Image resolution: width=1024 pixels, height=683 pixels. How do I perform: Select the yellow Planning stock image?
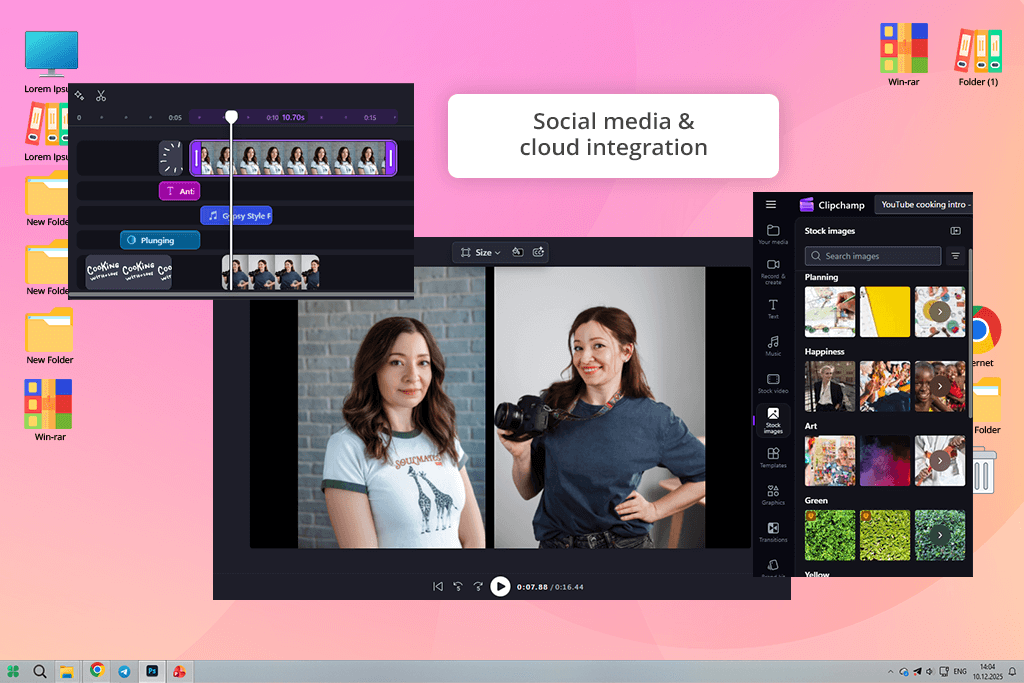coord(885,311)
